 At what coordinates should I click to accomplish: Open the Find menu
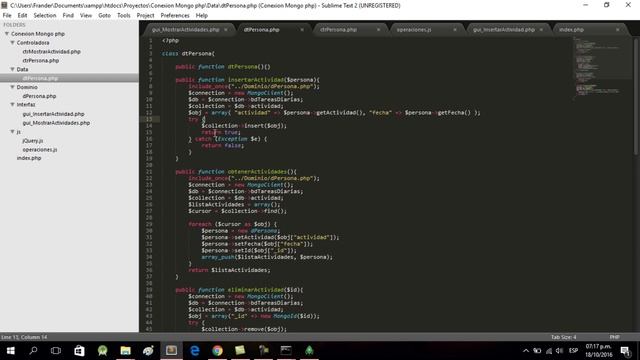point(68,16)
